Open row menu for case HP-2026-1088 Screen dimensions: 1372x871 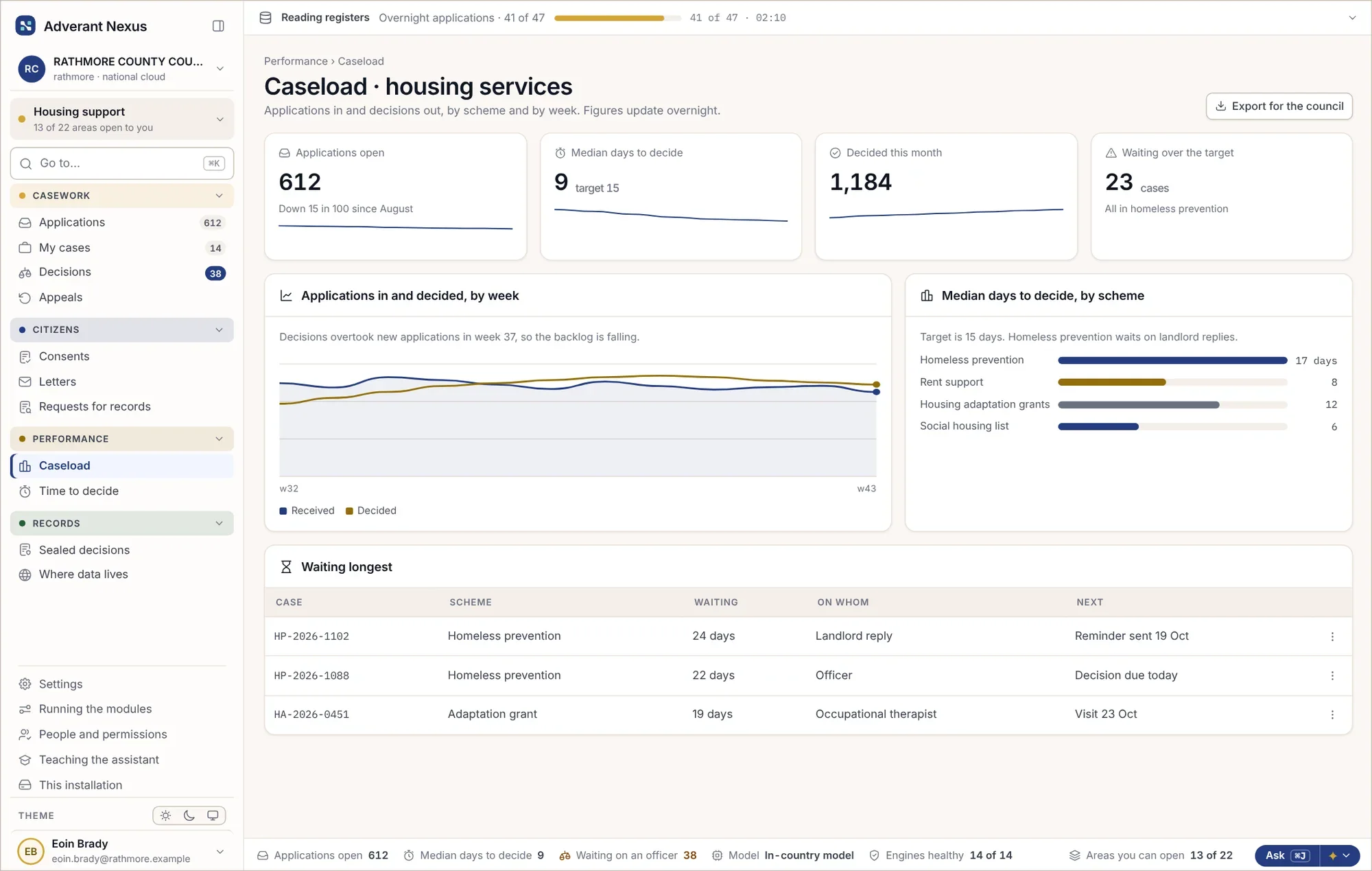(1332, 675)
